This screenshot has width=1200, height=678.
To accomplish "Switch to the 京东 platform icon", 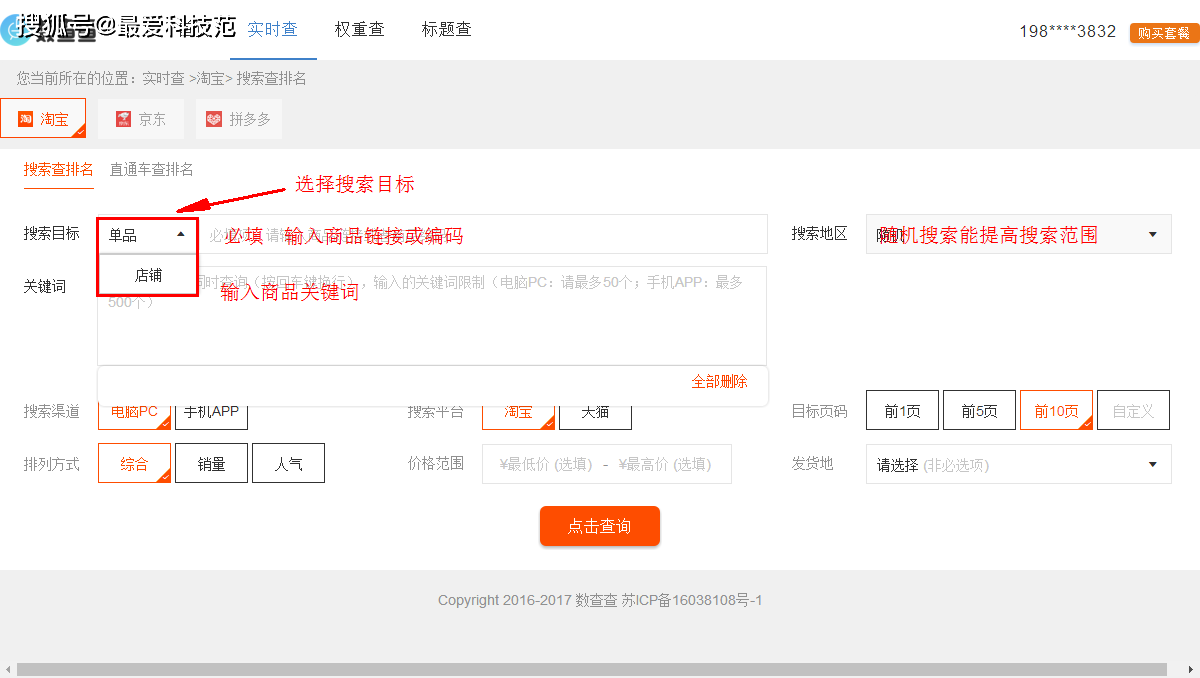I will tap(140, 117).
